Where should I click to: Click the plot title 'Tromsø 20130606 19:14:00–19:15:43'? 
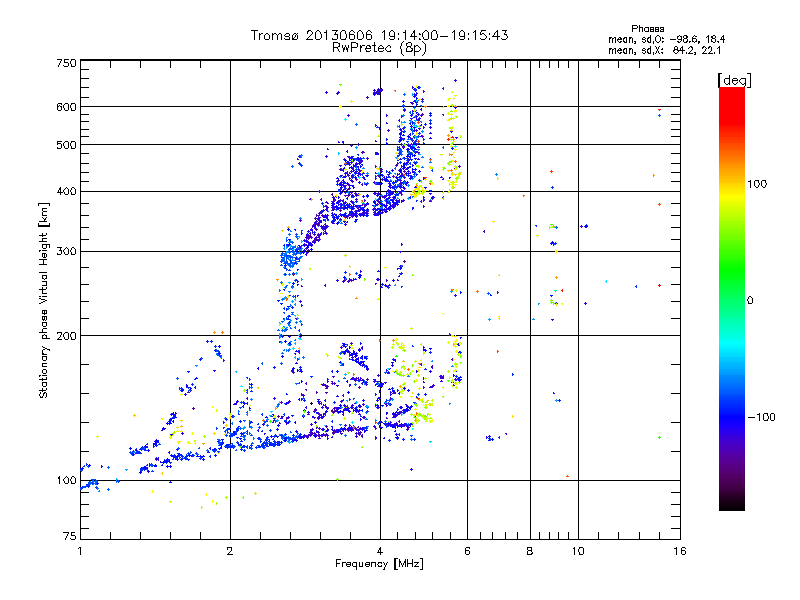(x=379, y=35)
